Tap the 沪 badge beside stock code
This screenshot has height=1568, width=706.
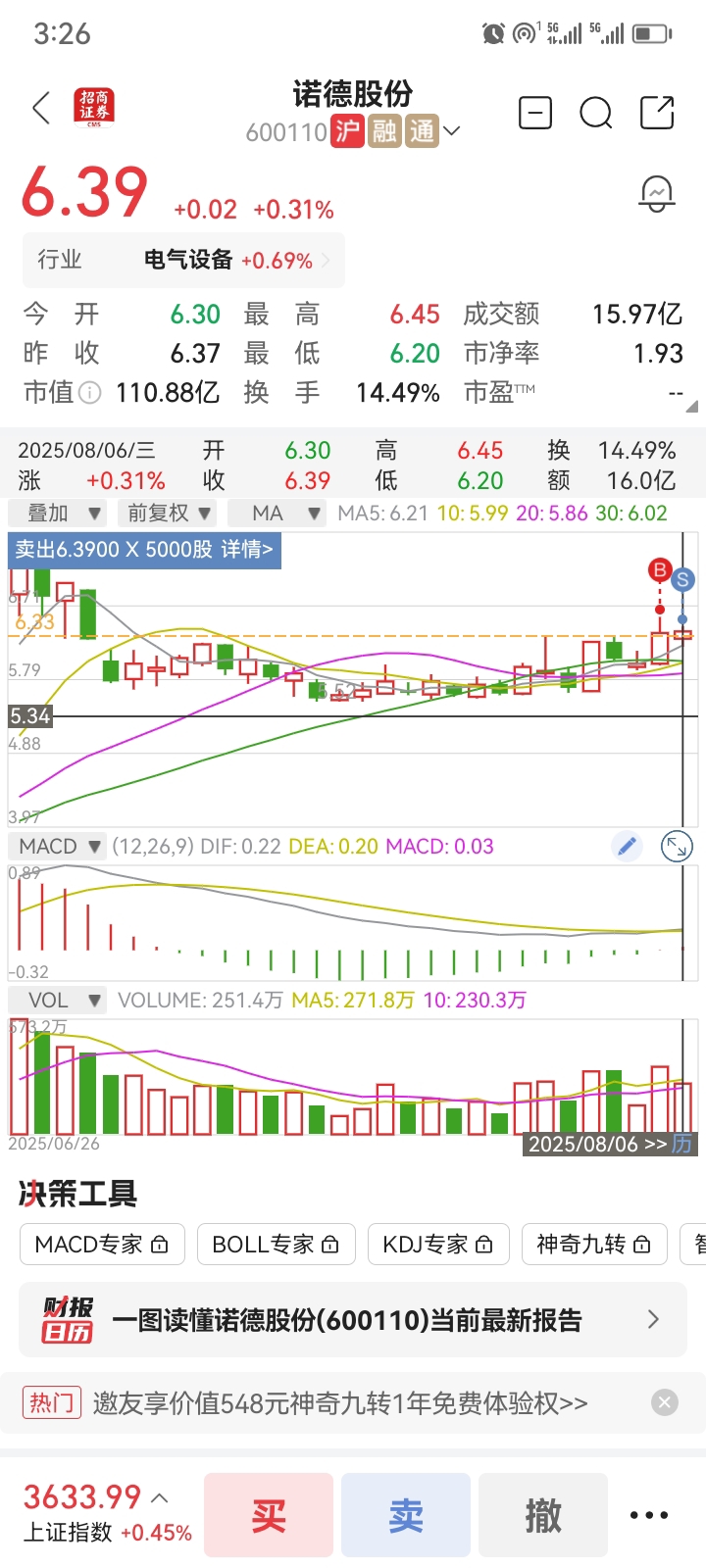(x=347, y=131)
